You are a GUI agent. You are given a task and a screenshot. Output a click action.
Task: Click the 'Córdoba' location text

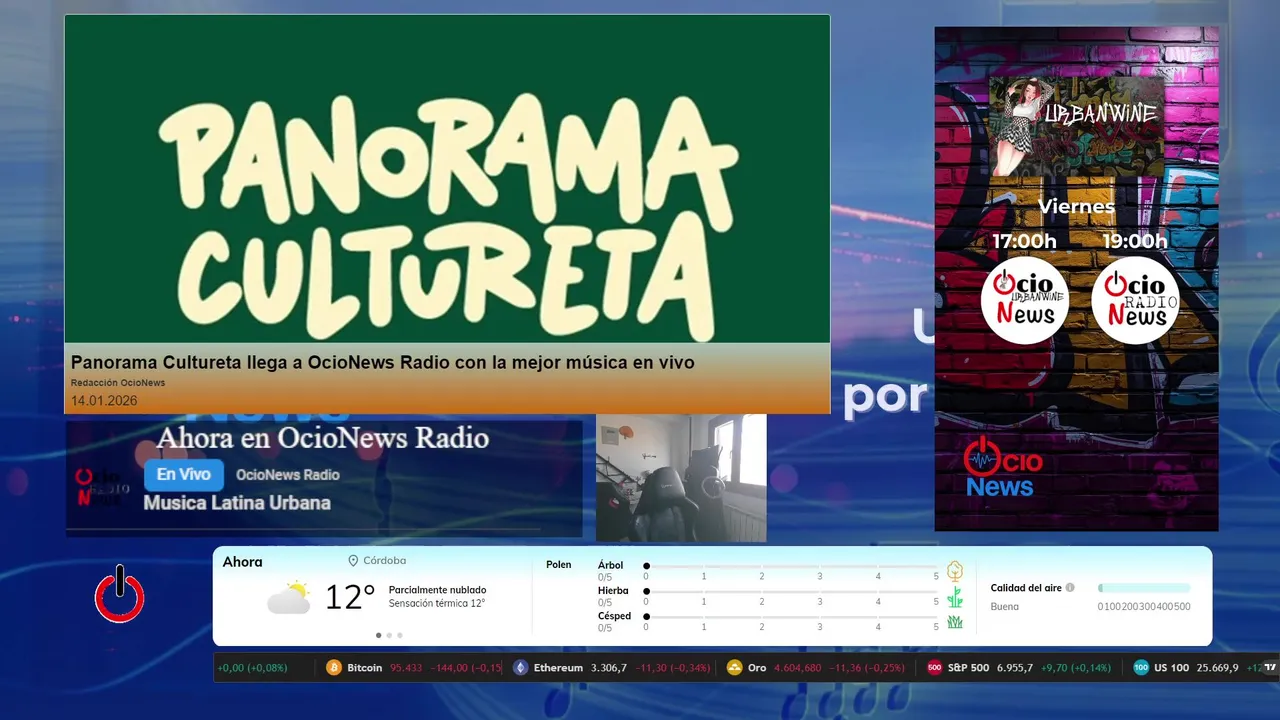(385, 561)
